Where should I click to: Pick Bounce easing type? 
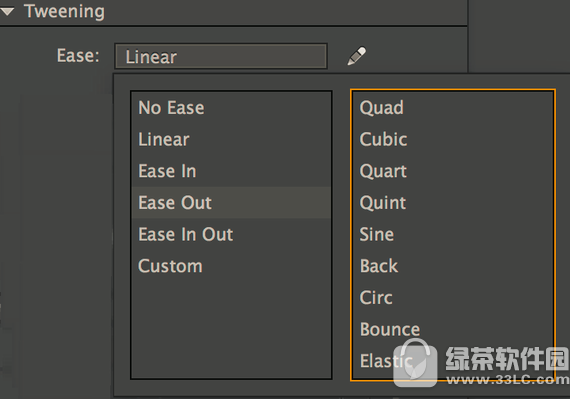[453, 329]
